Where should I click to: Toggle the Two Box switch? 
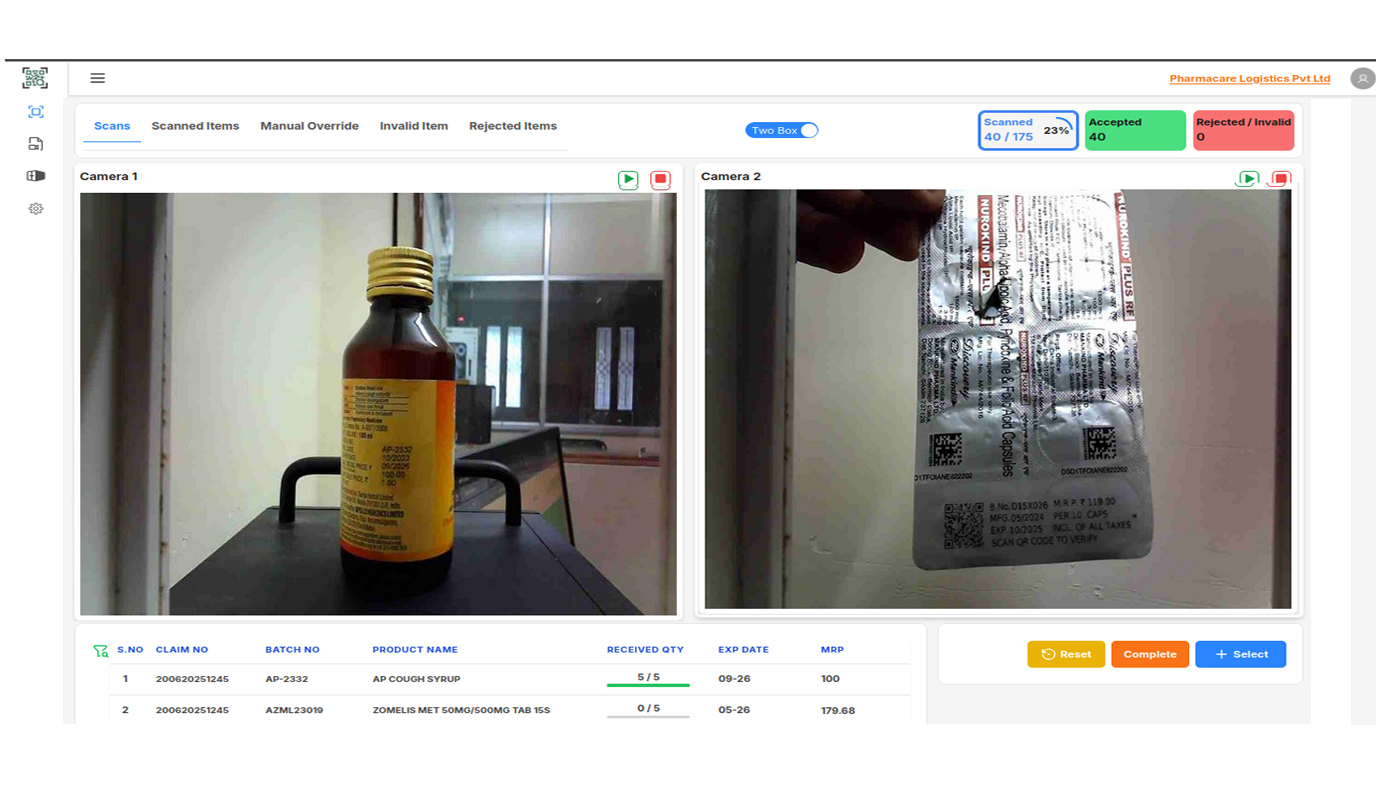coord(782,130)
